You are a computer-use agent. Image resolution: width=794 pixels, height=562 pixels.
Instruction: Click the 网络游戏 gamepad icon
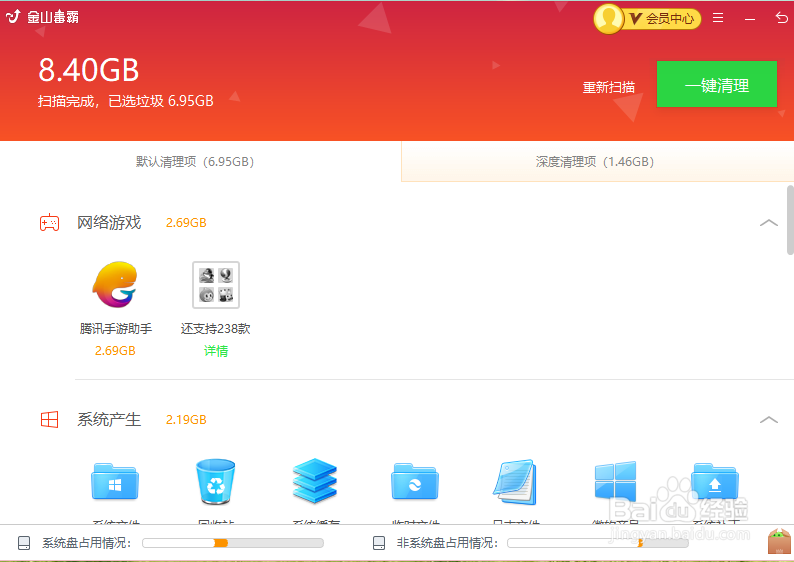(x=50, y=223)
